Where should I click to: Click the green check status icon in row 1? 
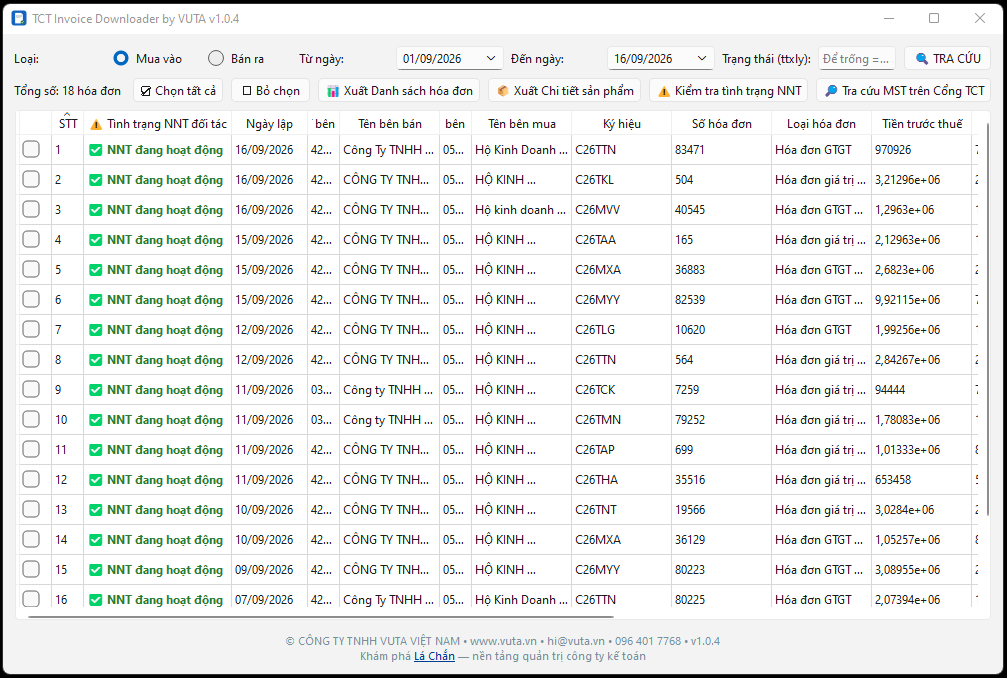96,150
